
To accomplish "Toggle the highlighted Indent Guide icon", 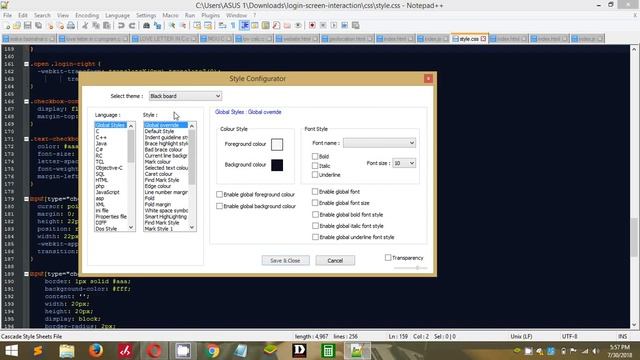I will click(x=244, y=25).
